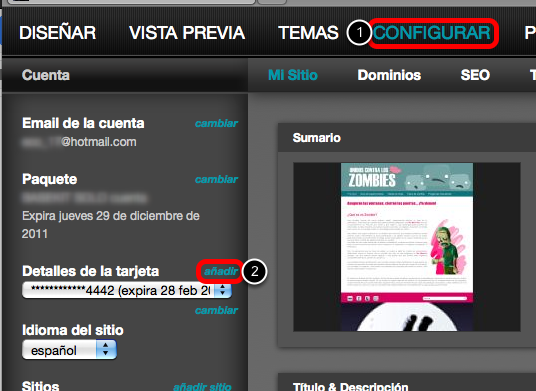The width and height of the screenshot is (536, 391).
Task: Click the añadir sitio link
Action: (202, 387)
